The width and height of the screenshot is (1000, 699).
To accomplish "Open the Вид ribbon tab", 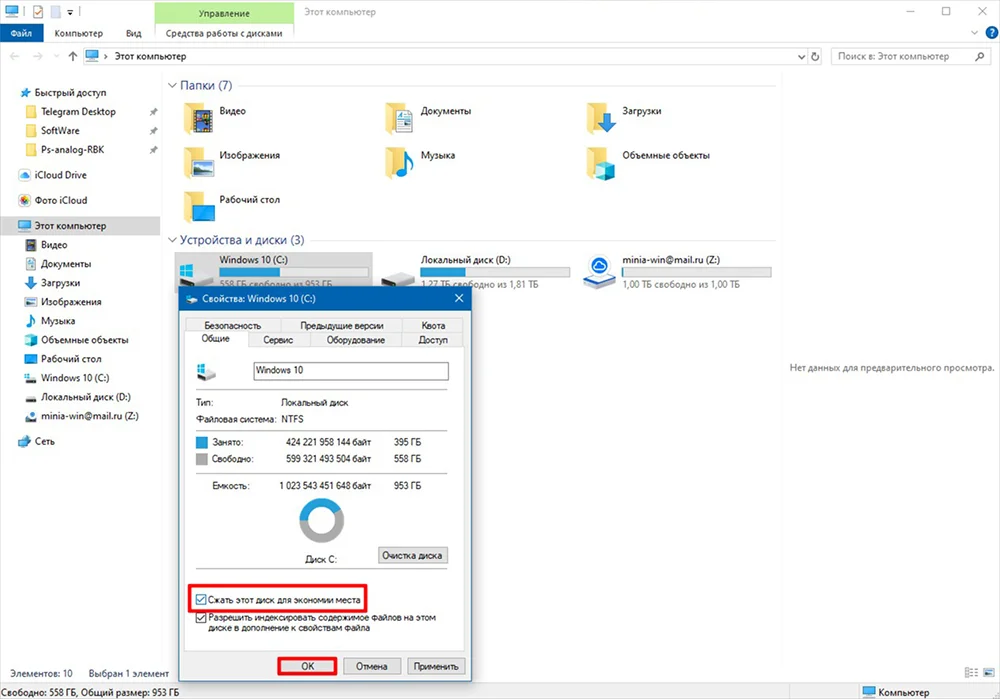I will point(133,33).
